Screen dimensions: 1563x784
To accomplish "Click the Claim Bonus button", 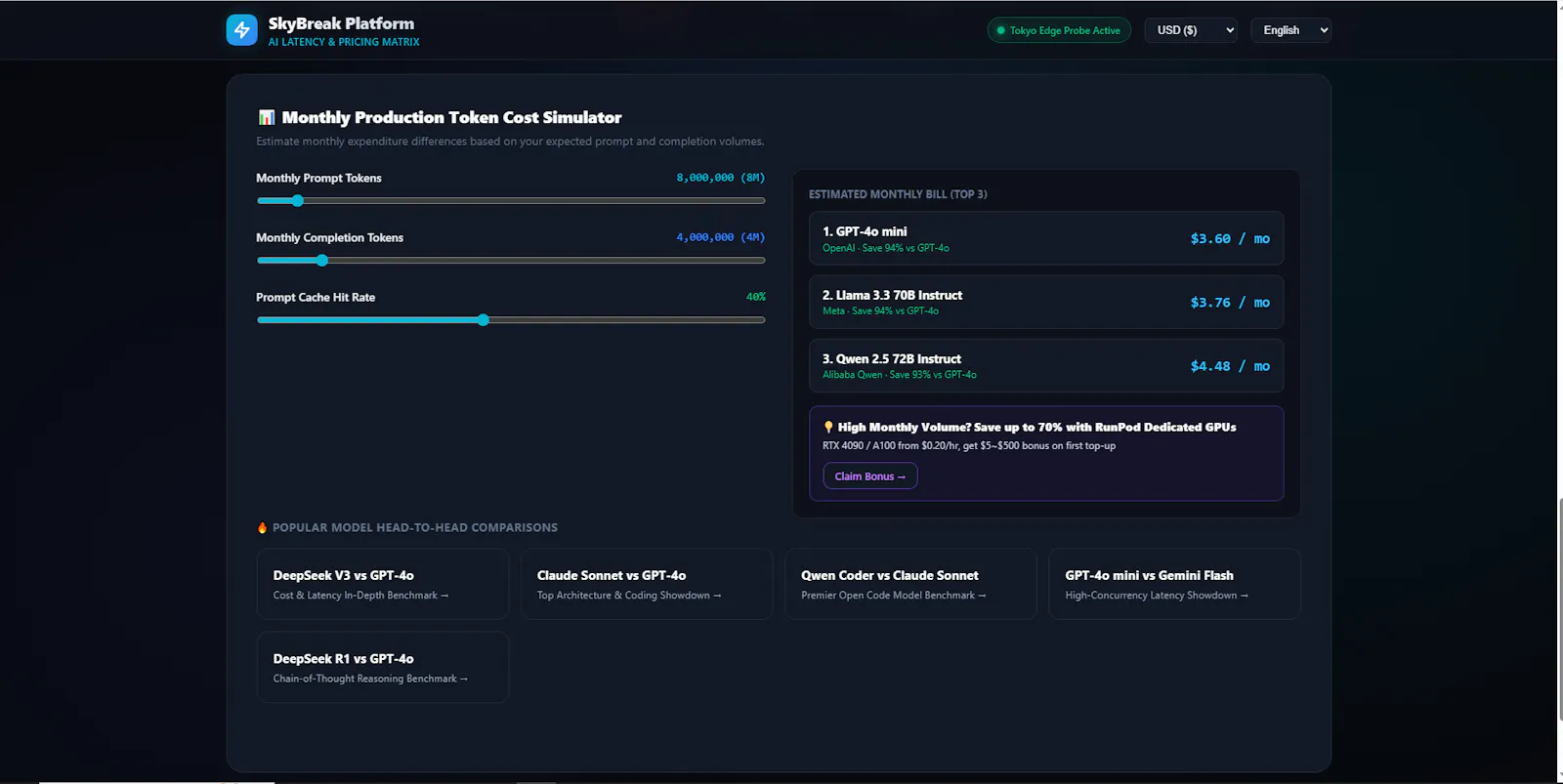I will coord(869,476).
